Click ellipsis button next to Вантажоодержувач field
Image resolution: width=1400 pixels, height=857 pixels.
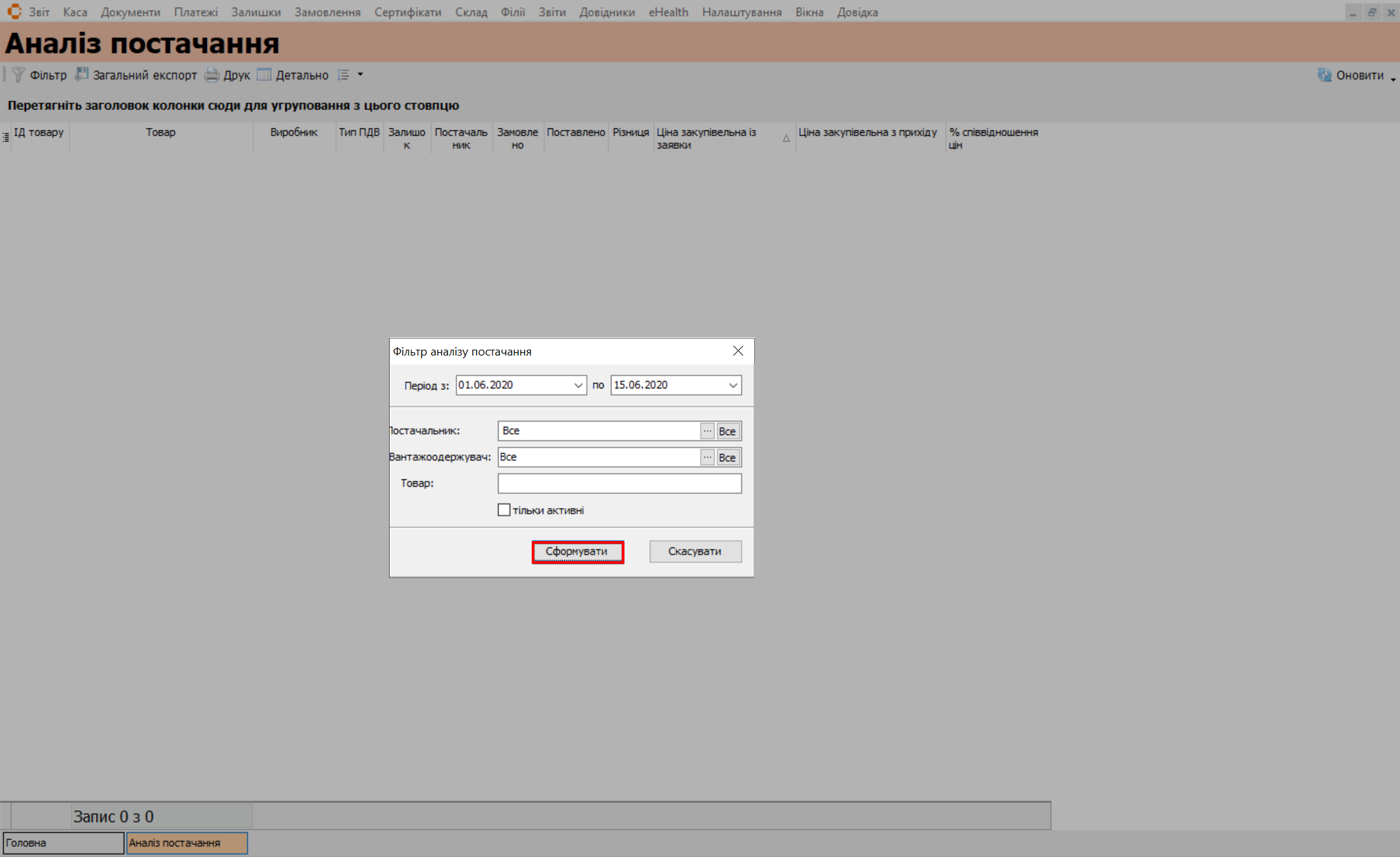[x=707, y=457]
